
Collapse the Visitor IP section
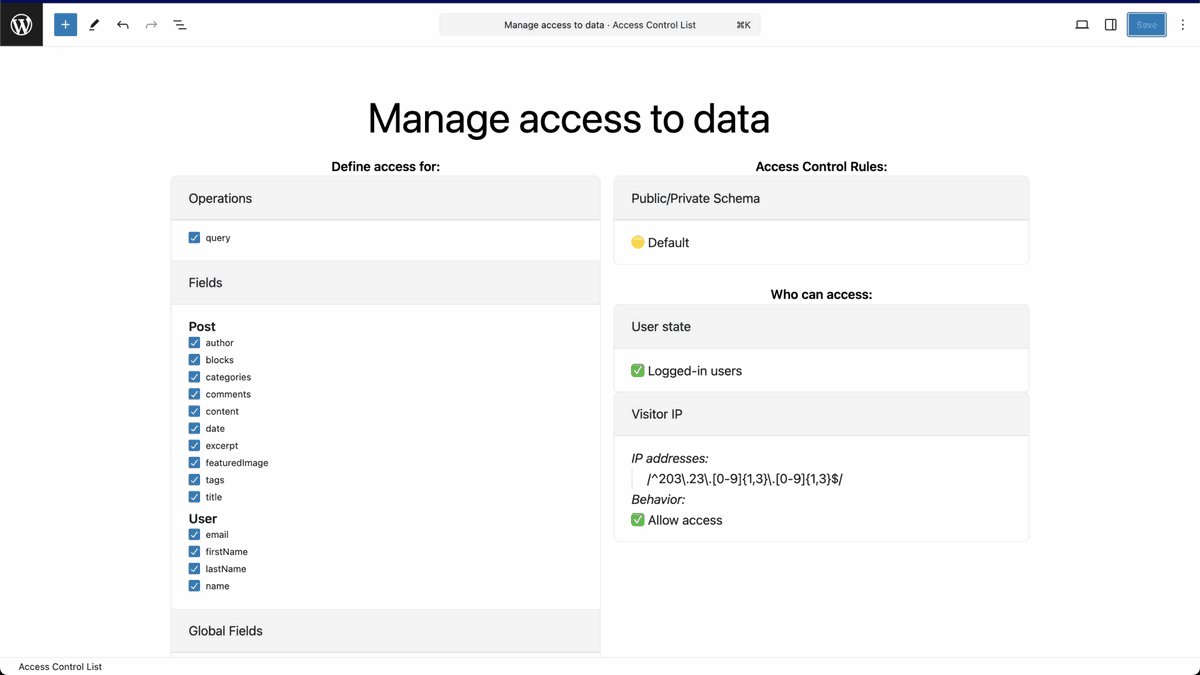coord(820,413)
